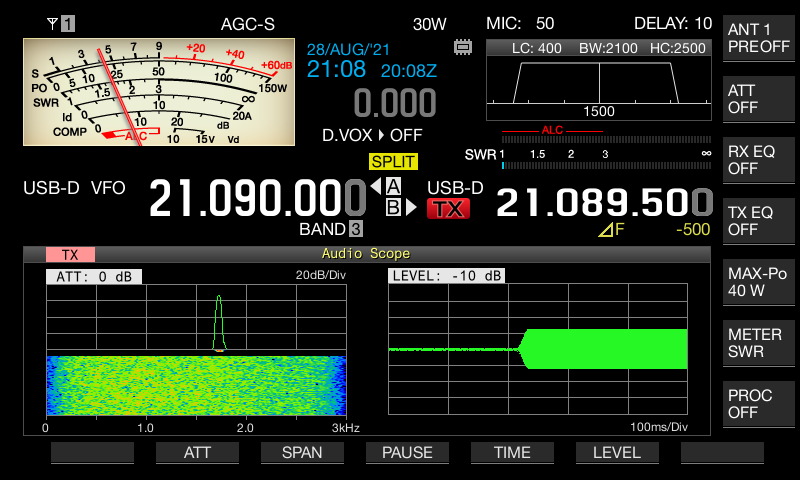Click the BW:2100 filter value
The width and height of the screenshot is (800, 480).
click(608, 48)
